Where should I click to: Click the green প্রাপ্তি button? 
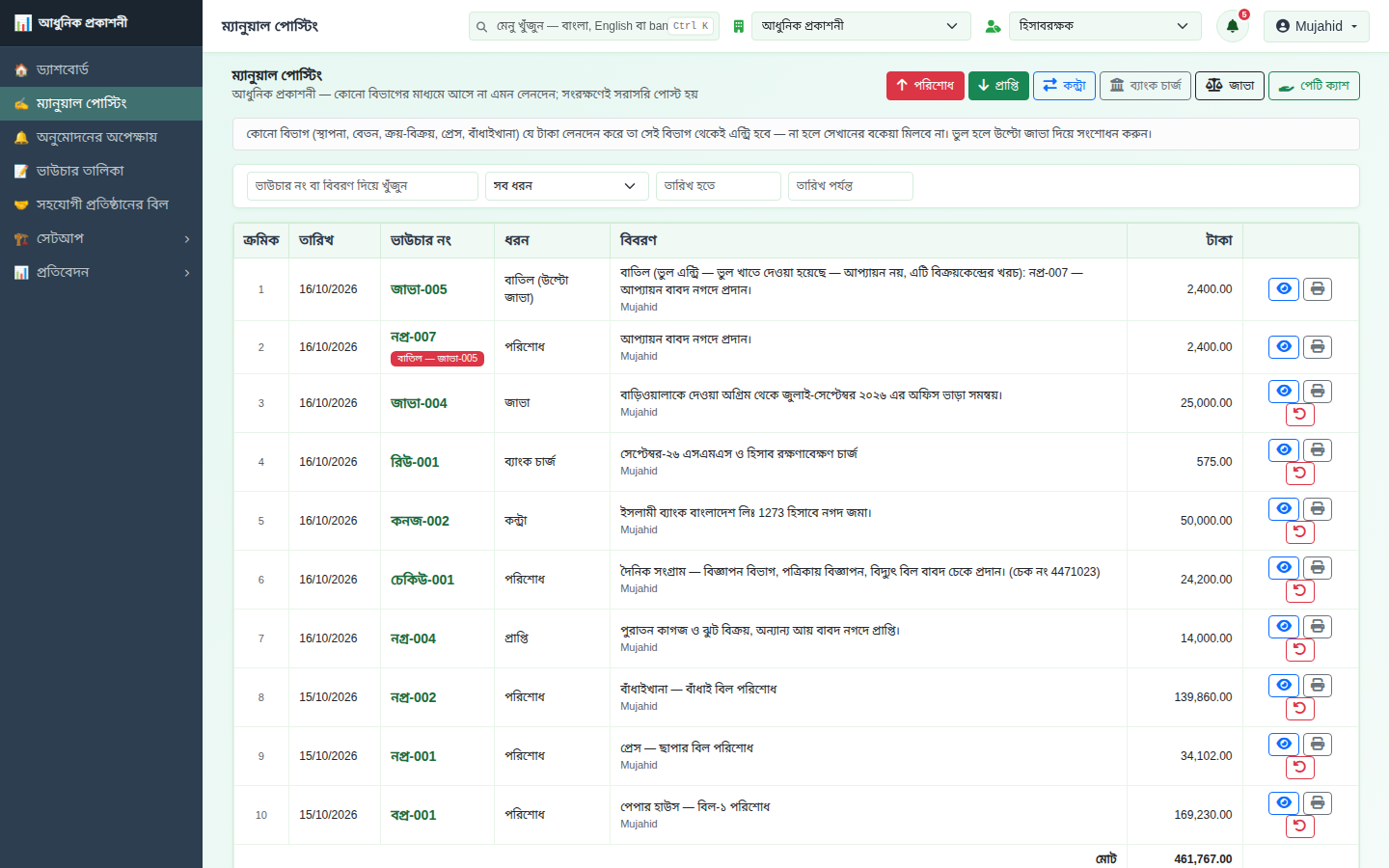998,86
